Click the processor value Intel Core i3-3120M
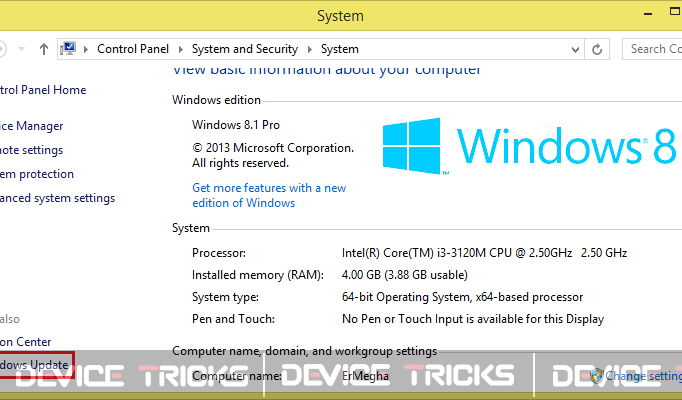The image size is (682, 400). click(485, 253)
